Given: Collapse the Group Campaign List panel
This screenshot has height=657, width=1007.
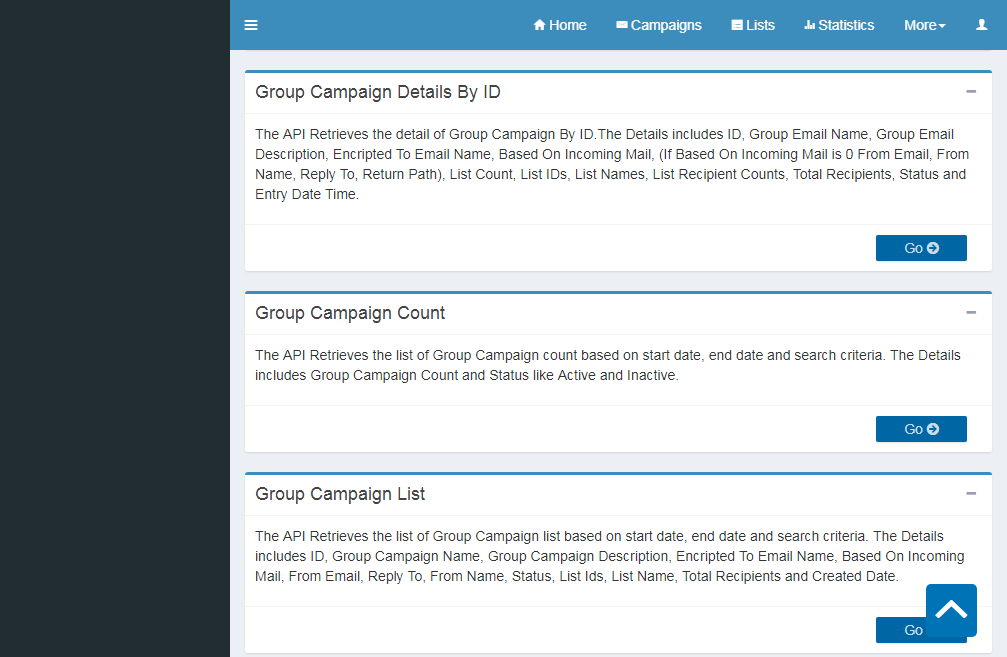Looking at the screenshot, I should tap(971, 494).
